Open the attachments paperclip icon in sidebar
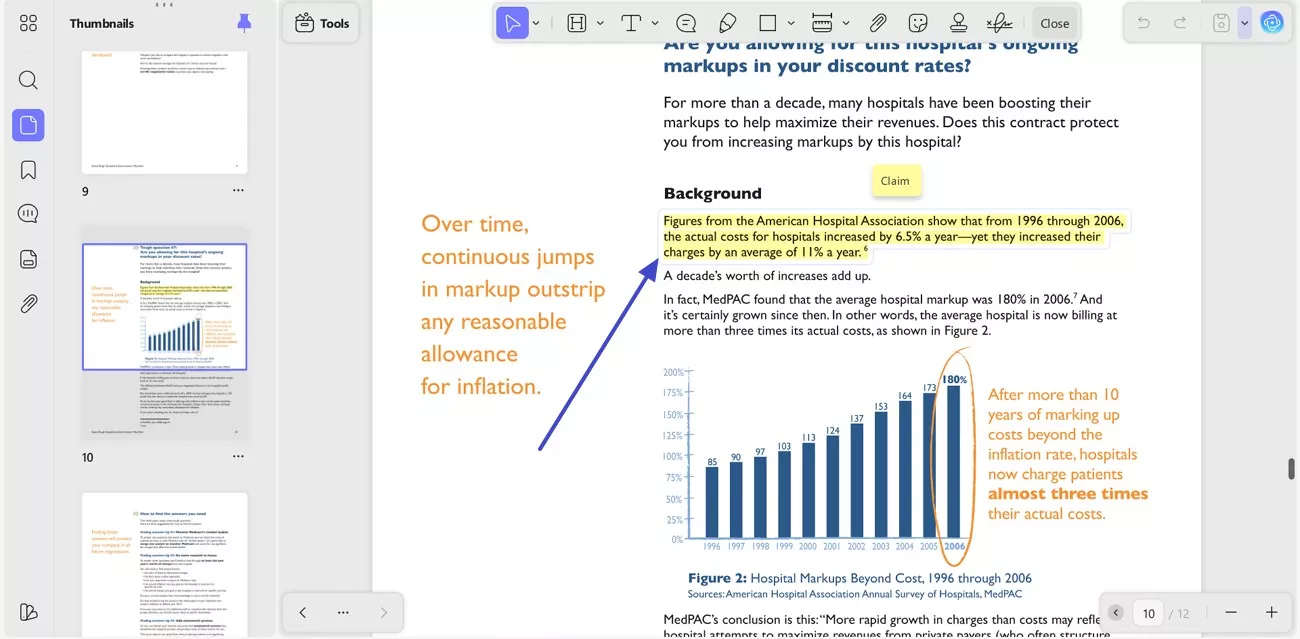Image resolution: width=1300 pixels, height=639 pixels. pos(28,304)
